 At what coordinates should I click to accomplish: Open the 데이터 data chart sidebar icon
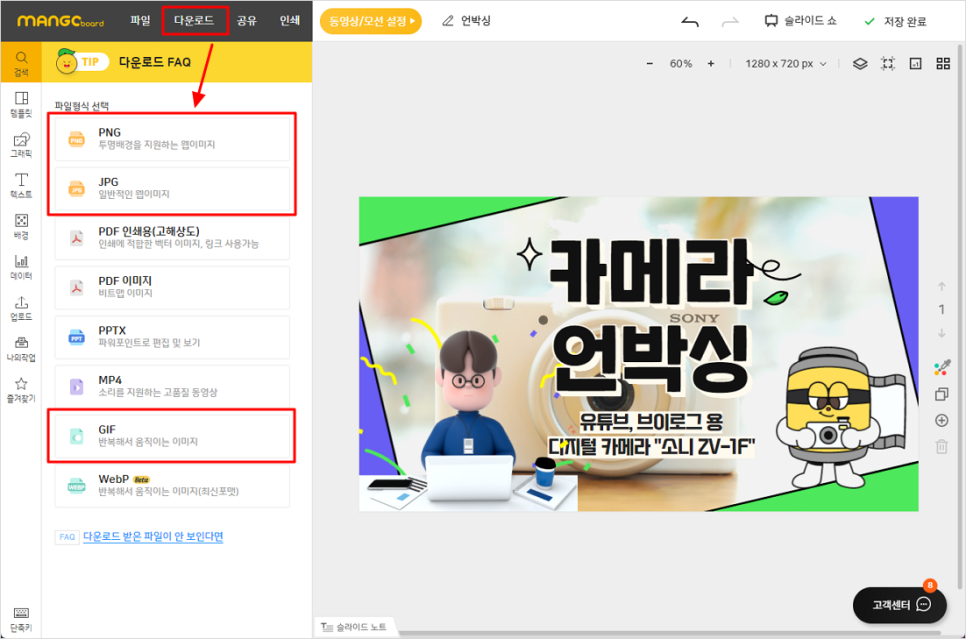(x=21, y=267)
